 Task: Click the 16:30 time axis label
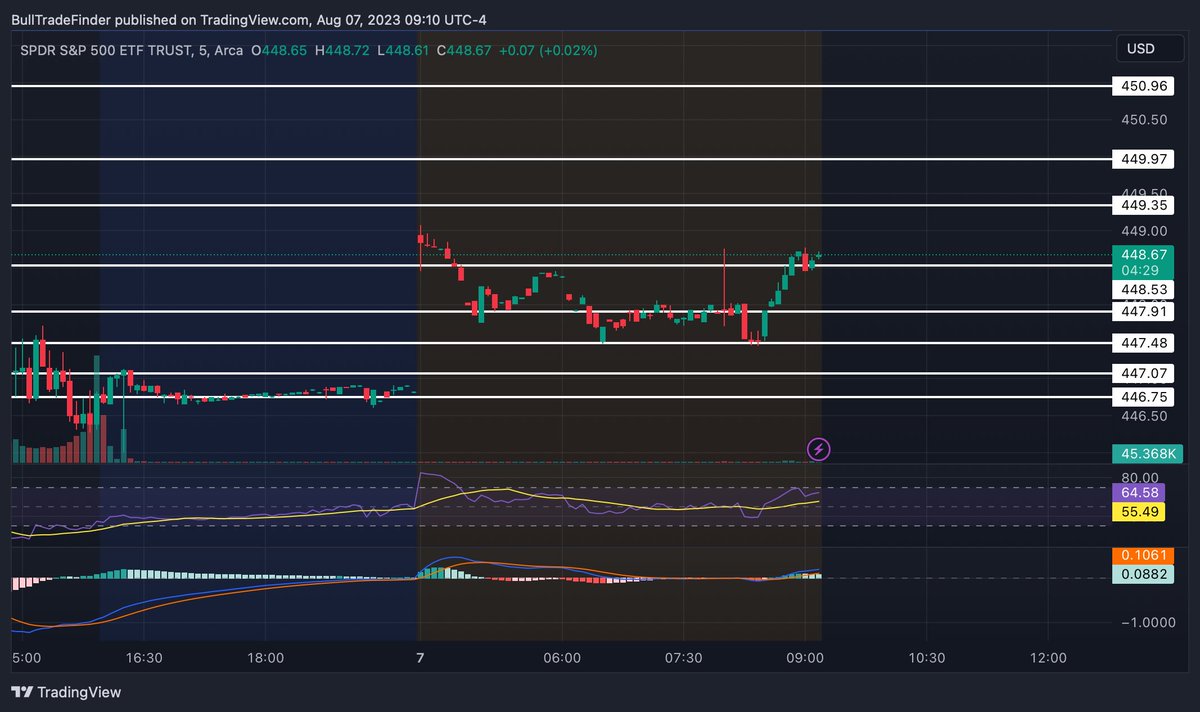pyautogui.click(x=144, y=657)
